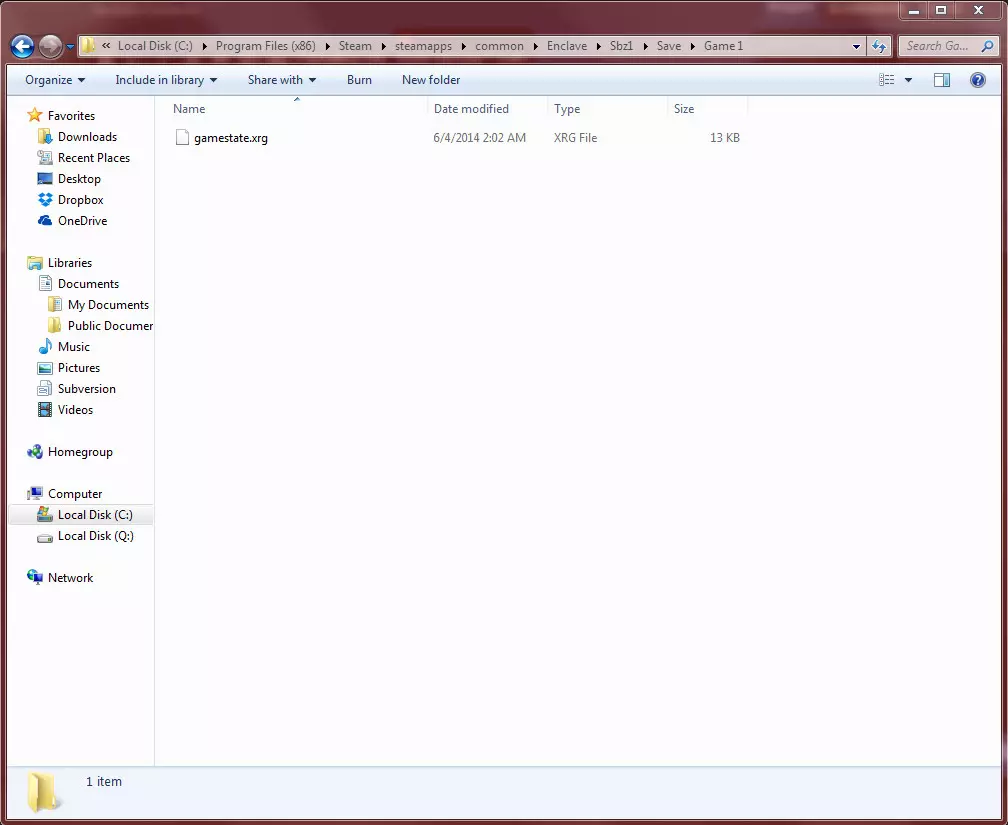Open the Share with menu
Screen dimensions: 1008x825
pyautogui.click(x=282, y=80)
